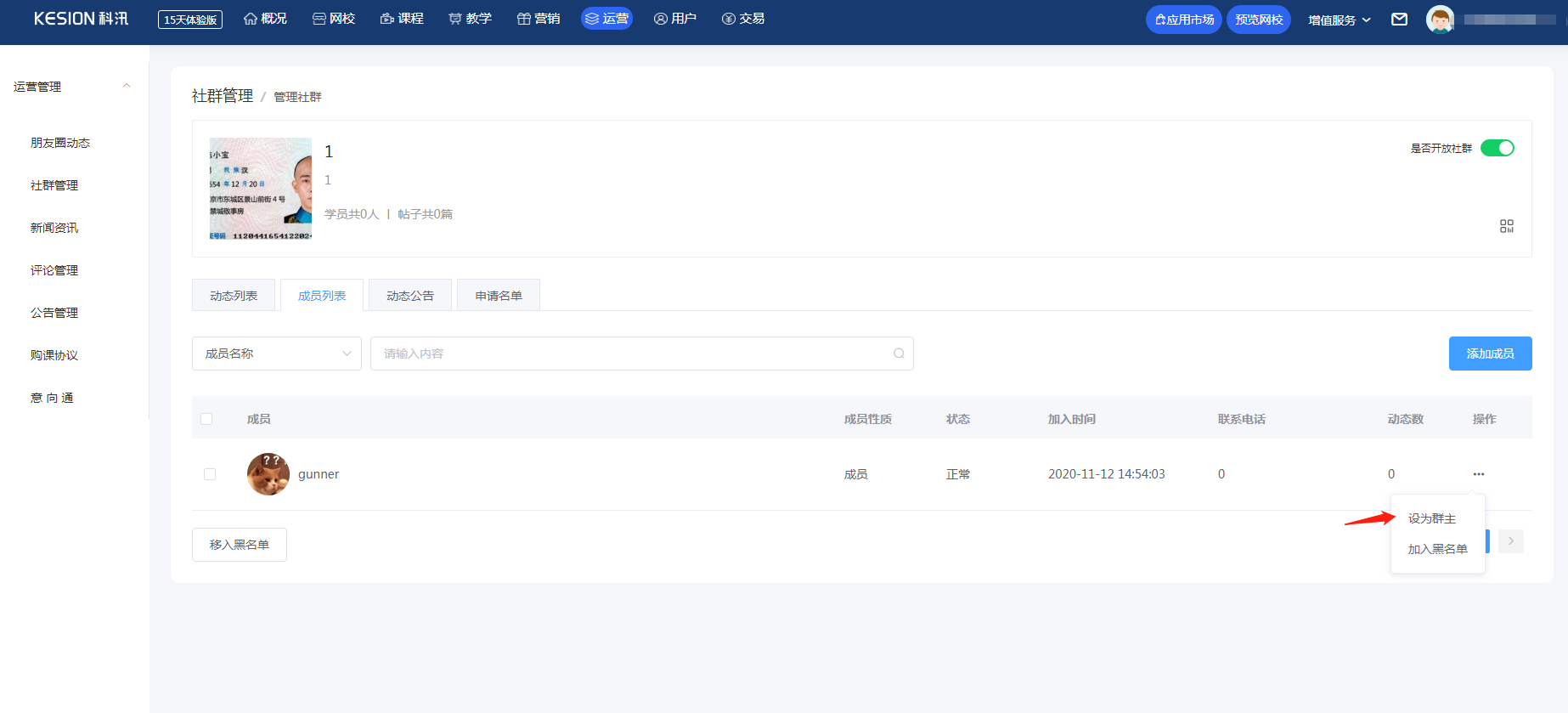Open the 成员名称 filter dropdown
The image size is (1568, 713).
tap(277, 354)
